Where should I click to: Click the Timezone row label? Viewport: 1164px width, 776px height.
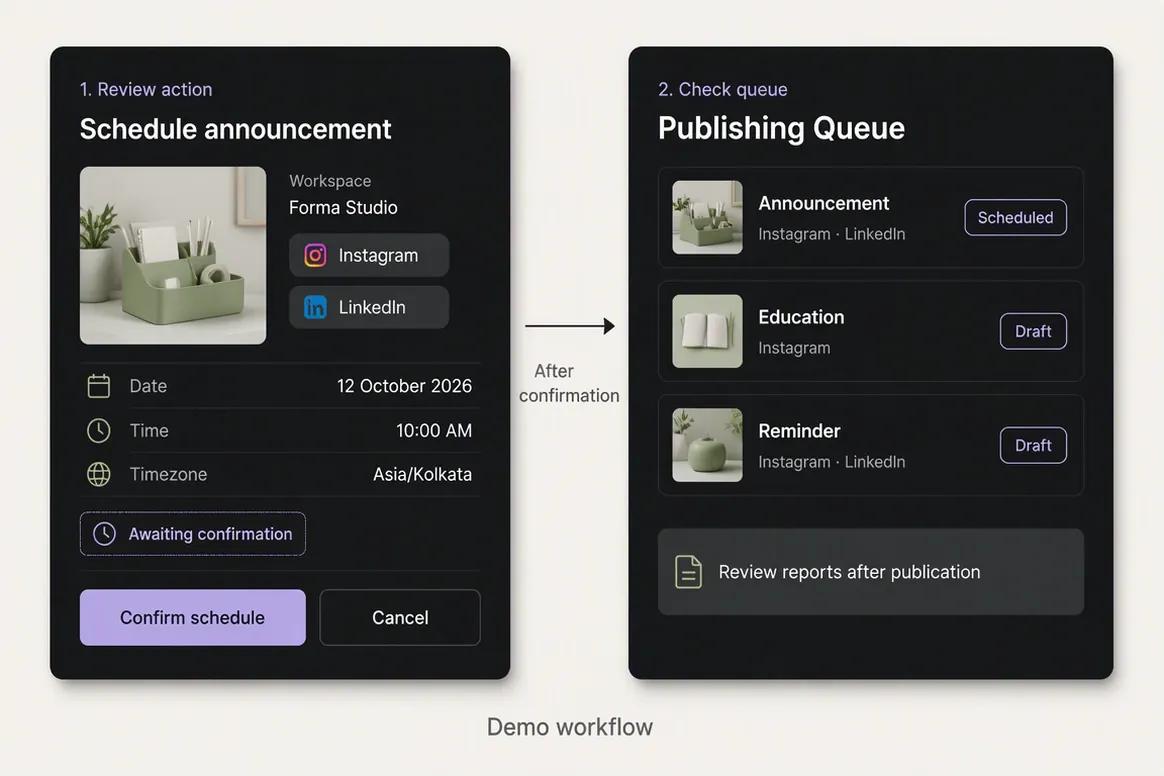[x=169, y=475]
